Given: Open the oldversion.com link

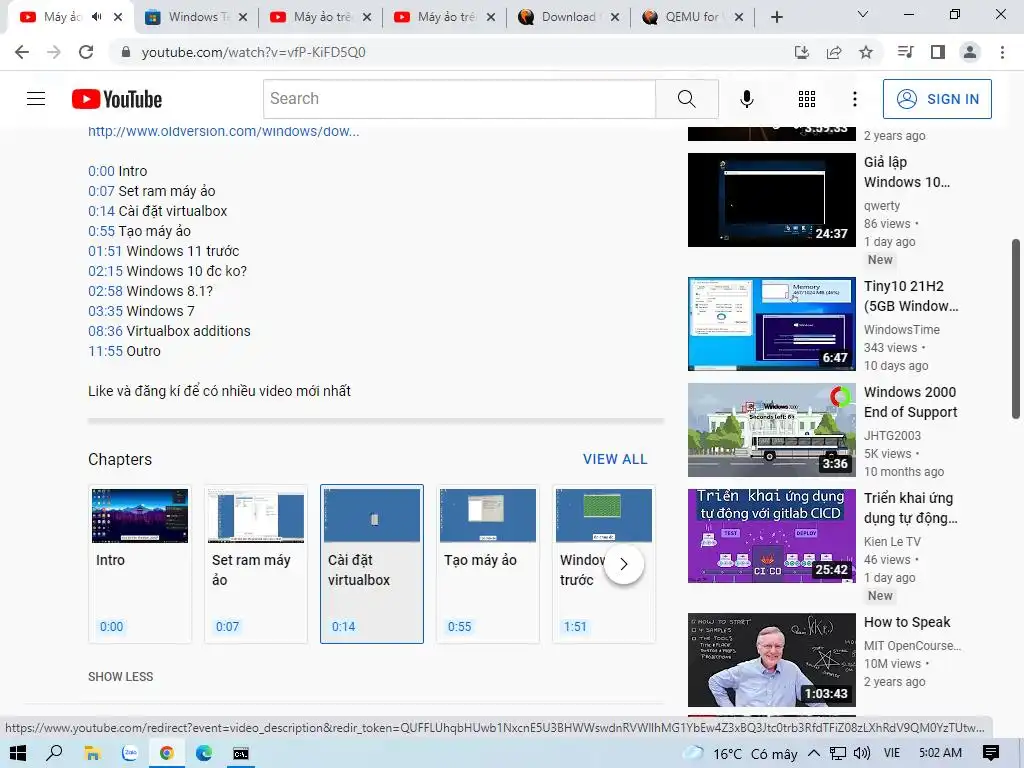Looking at the screenshot, I should coord(223,131).
